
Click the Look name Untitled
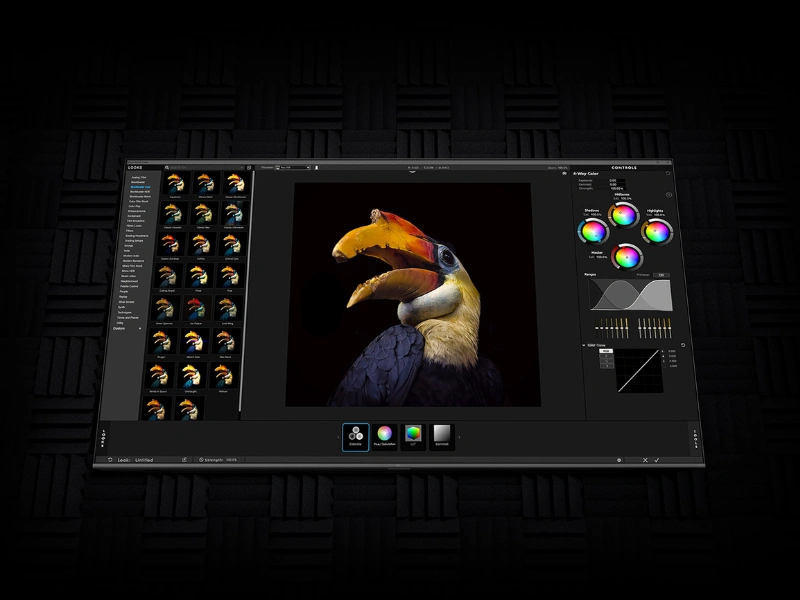pyautogui.click(x=144, y=460)
